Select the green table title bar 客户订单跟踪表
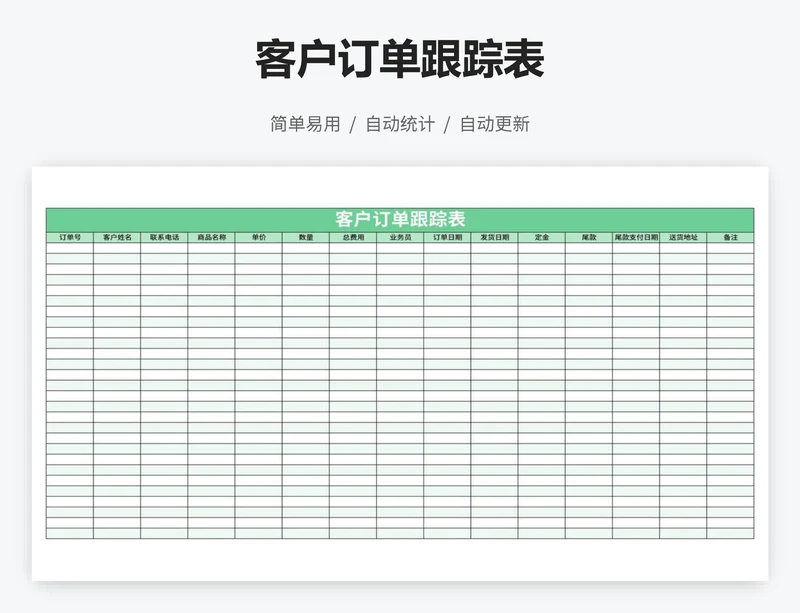 pos(400,219)
